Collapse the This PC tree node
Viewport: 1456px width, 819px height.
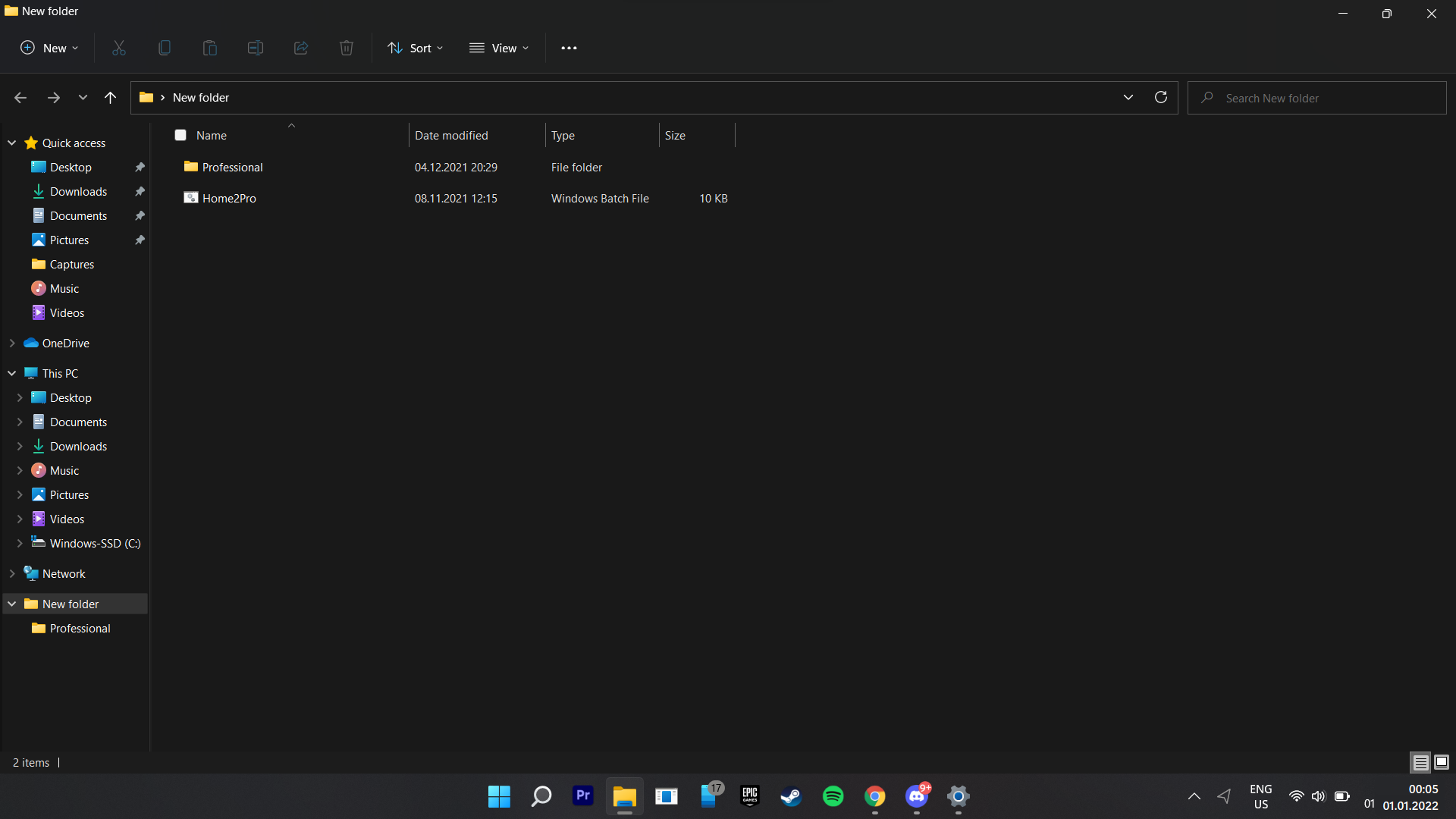pyautogui.click(x=12, y=373)
